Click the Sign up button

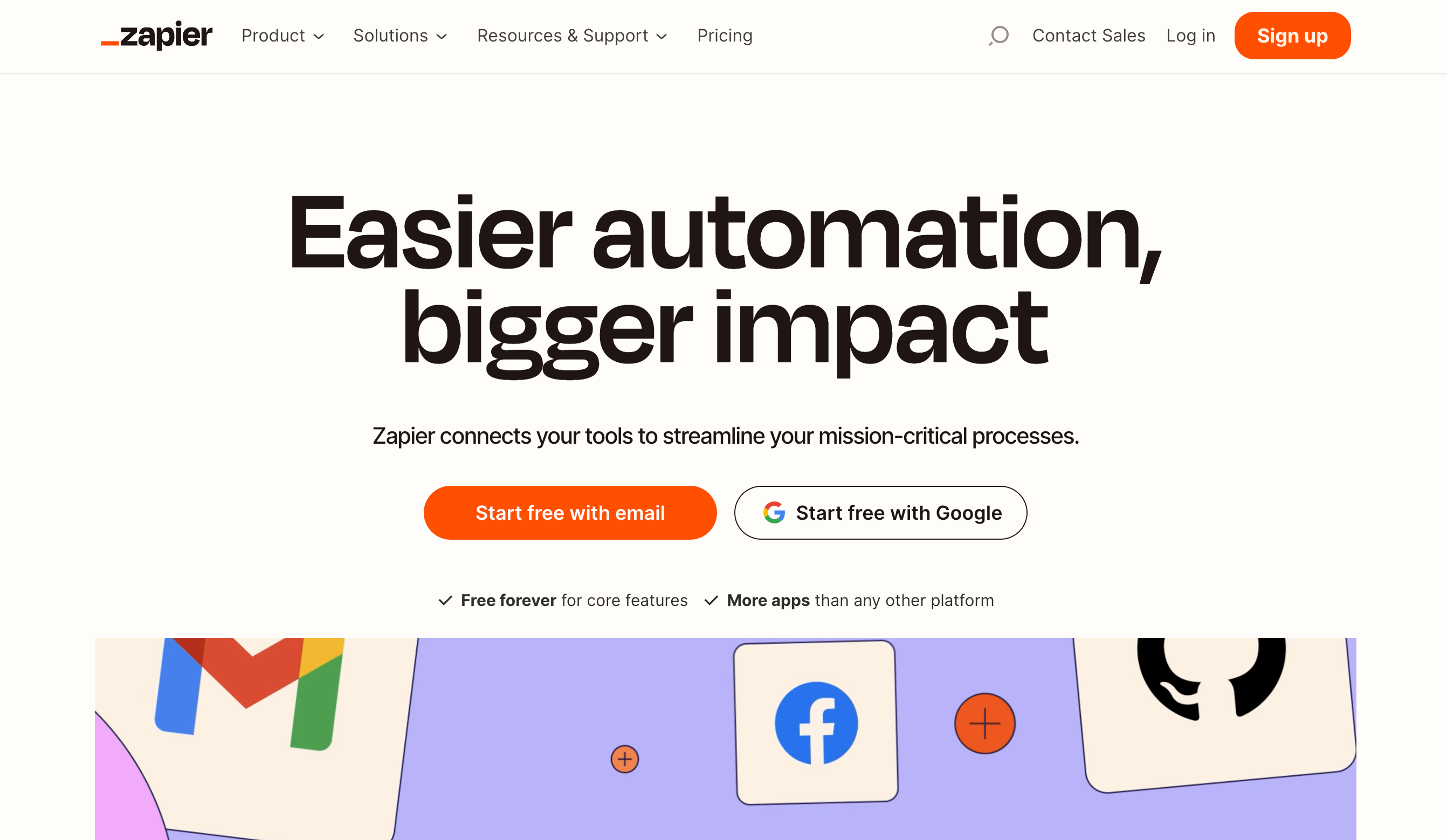click(1292, 36)
